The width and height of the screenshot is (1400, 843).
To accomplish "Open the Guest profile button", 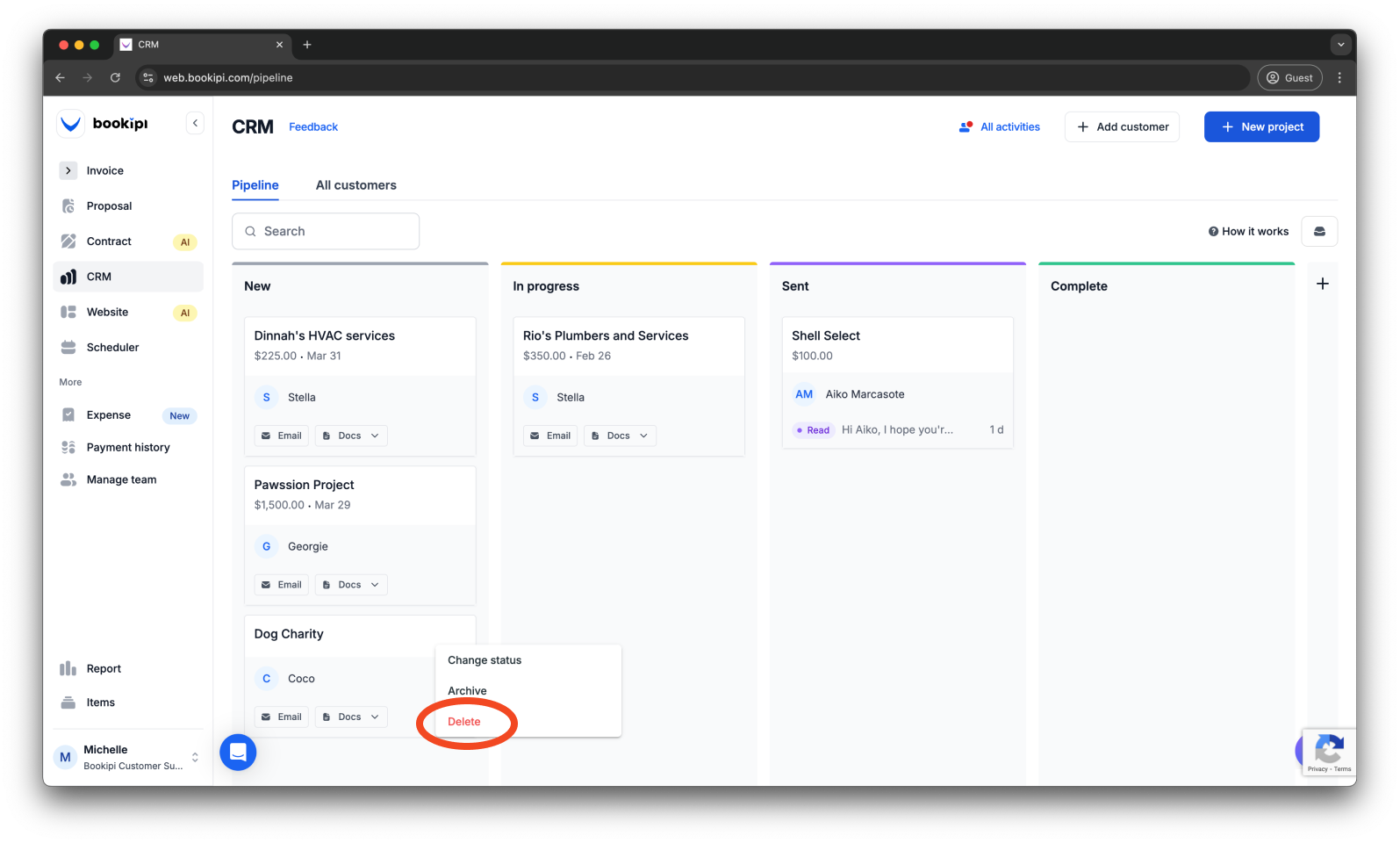I will 1289,77.
